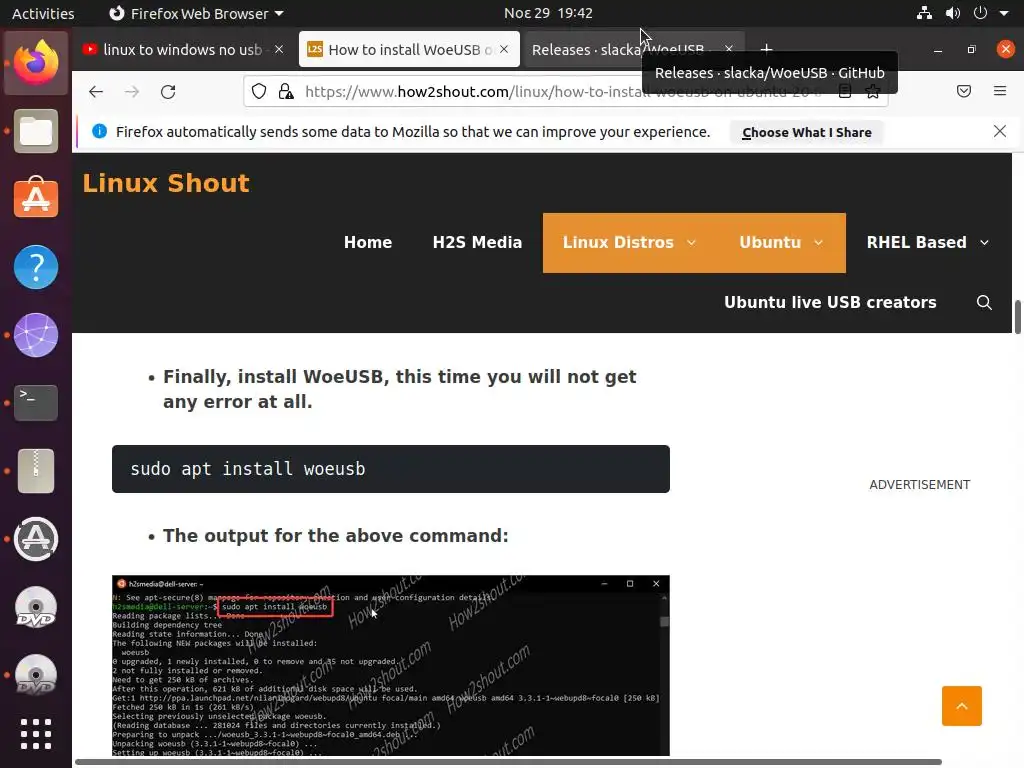
Task: Open the system menu arrow in top bar
Action: click(1004, 13)
